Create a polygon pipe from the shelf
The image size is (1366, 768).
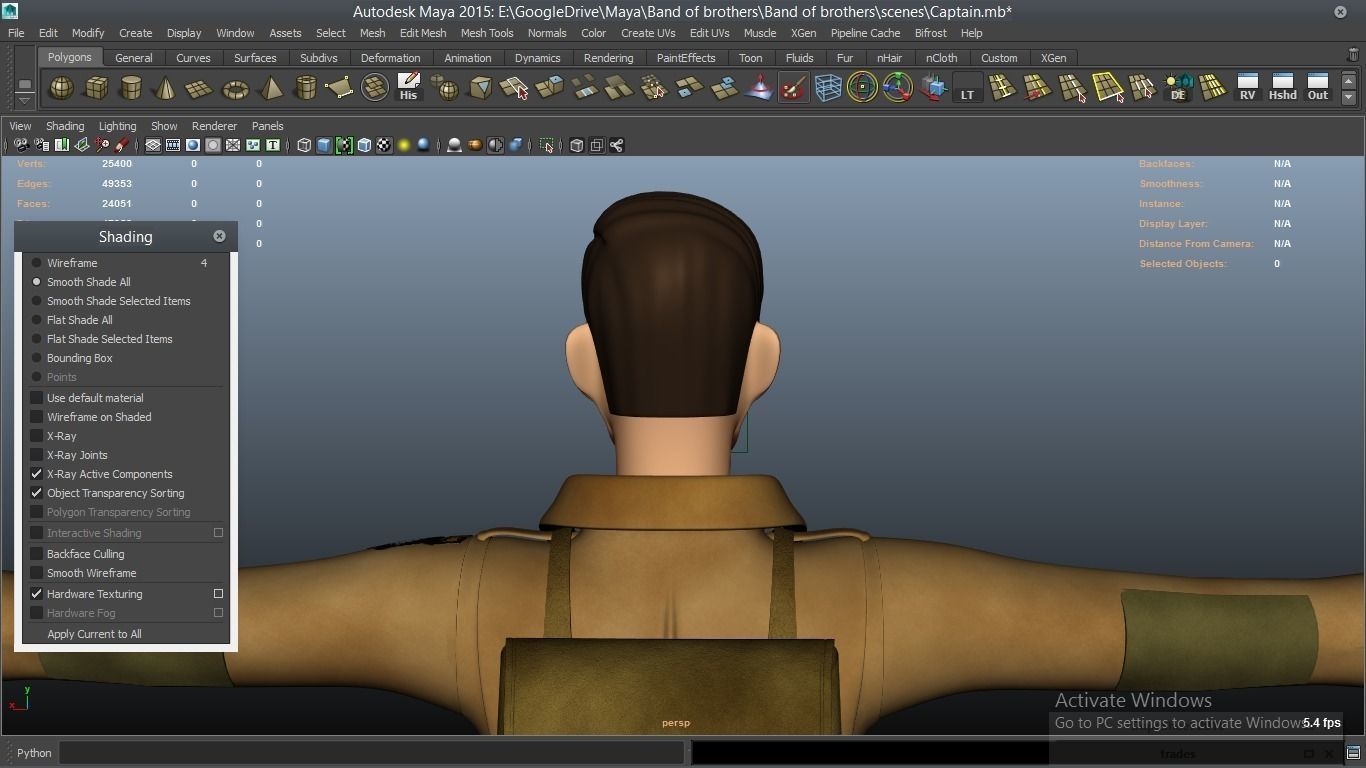[x=305, y=88]
